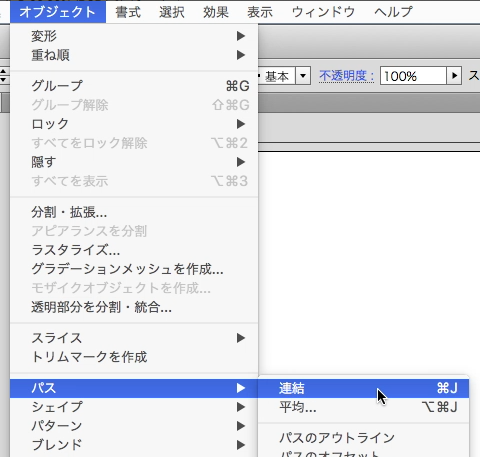Expand the 重ね順 submenu
This screenshot has width=480, height=457.
(x=134, y=55)
